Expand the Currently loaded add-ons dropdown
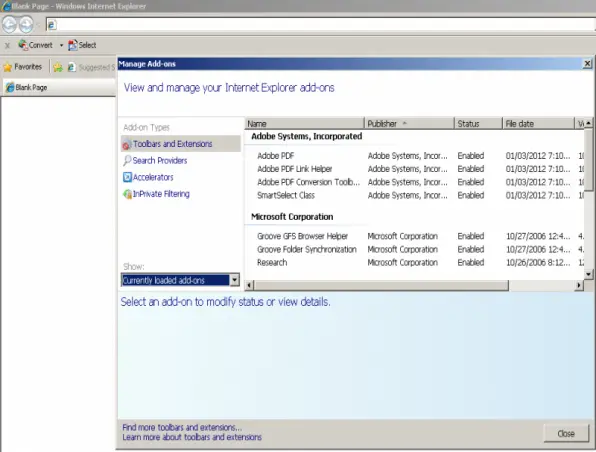Image resolution: width=596 pixels, height=452 pixels. pos(235,280)
